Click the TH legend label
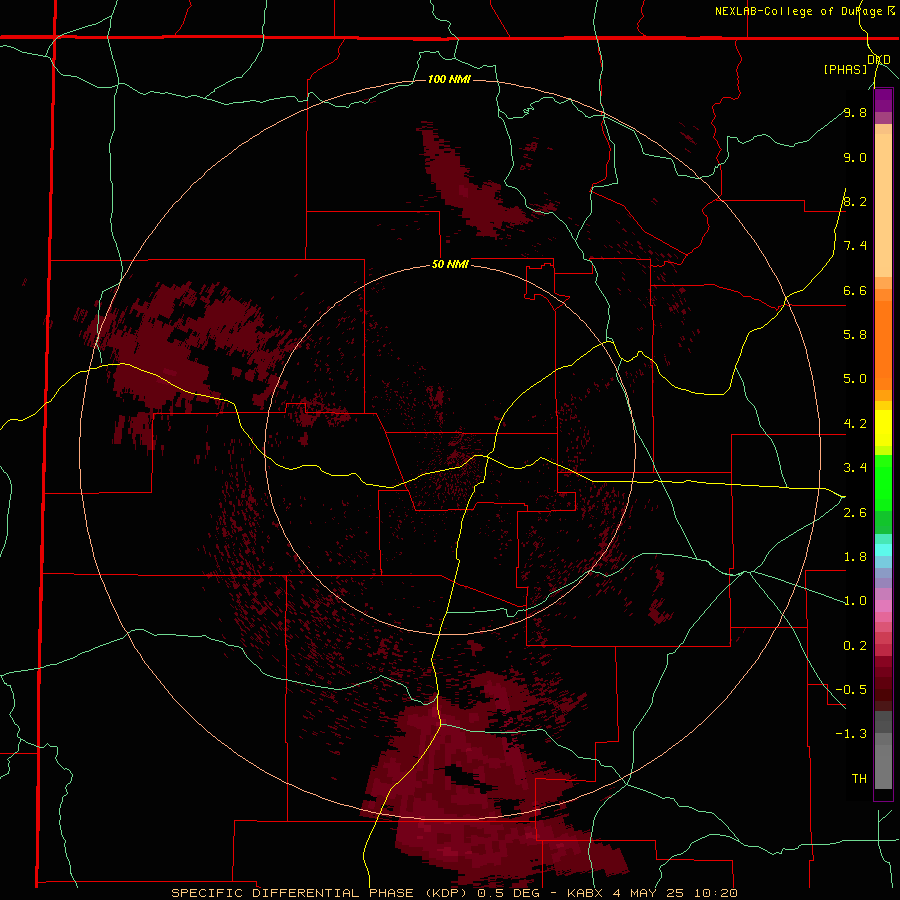This screenshot has height=900, width=900. [x=859, y=779]
